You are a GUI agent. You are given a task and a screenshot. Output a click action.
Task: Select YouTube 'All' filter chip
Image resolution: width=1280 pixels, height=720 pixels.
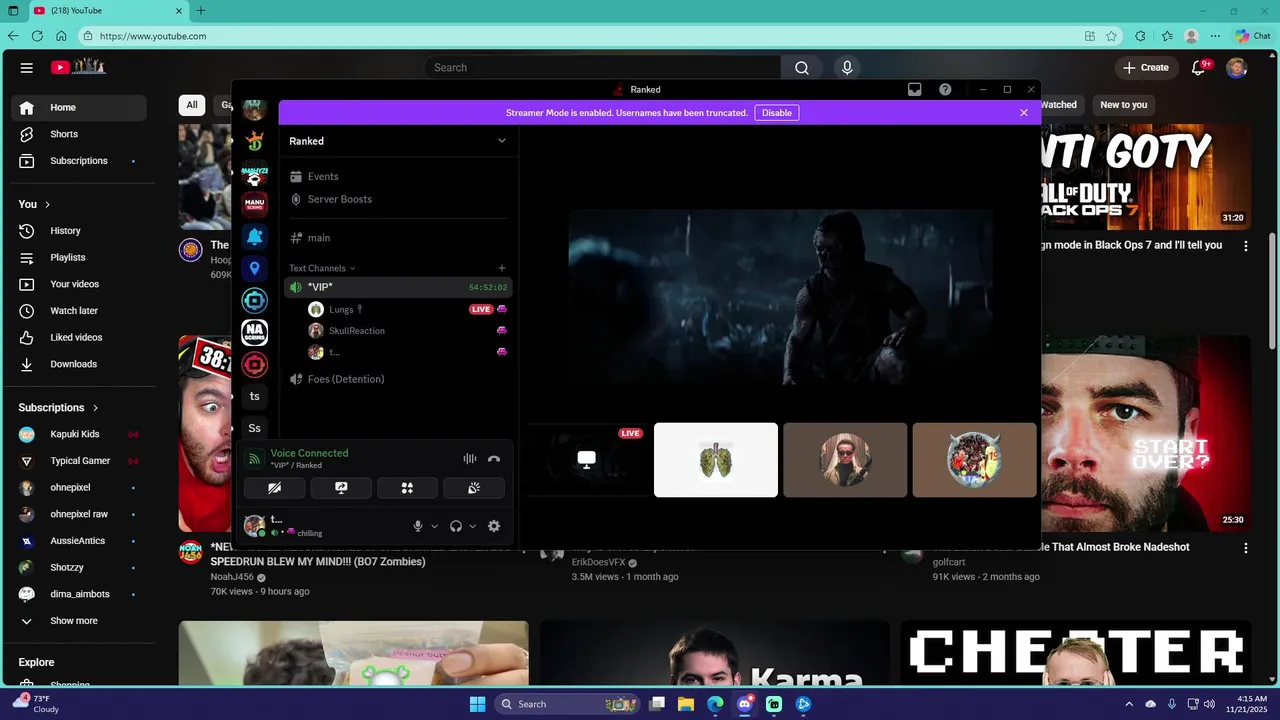click(x=192, y=105)
